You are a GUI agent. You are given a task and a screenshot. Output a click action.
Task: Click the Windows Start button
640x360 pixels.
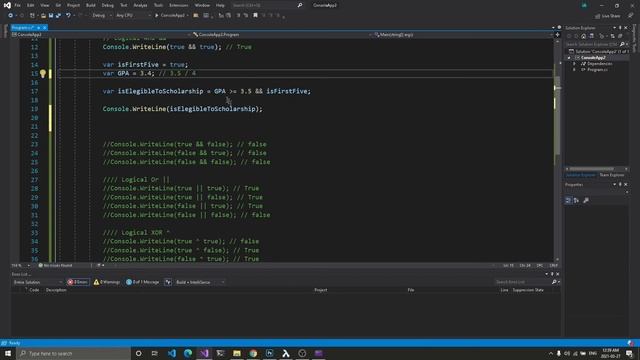pyautogui.click(x=8, y=353)
